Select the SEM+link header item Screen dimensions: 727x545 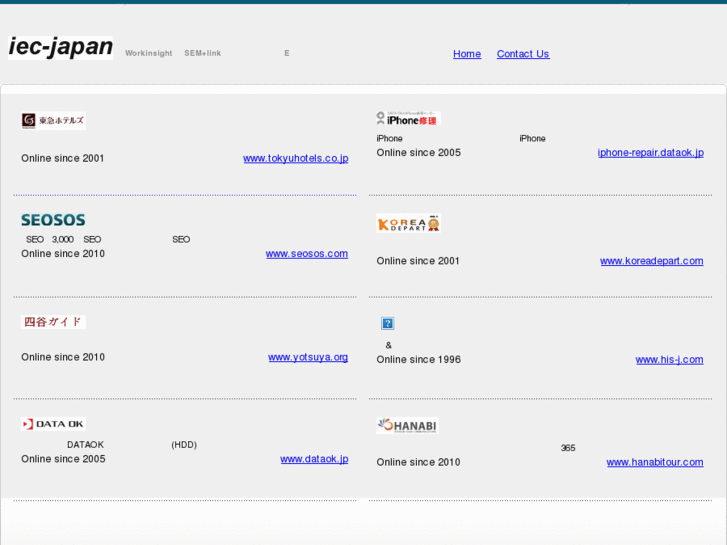pos(203,53)
